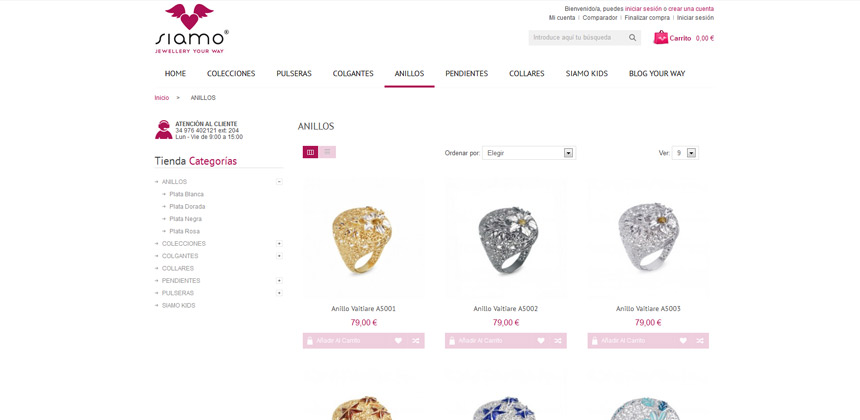Open the Ver items count dropdown
This screenshot has width=860, height=420.
click(685, 153)
